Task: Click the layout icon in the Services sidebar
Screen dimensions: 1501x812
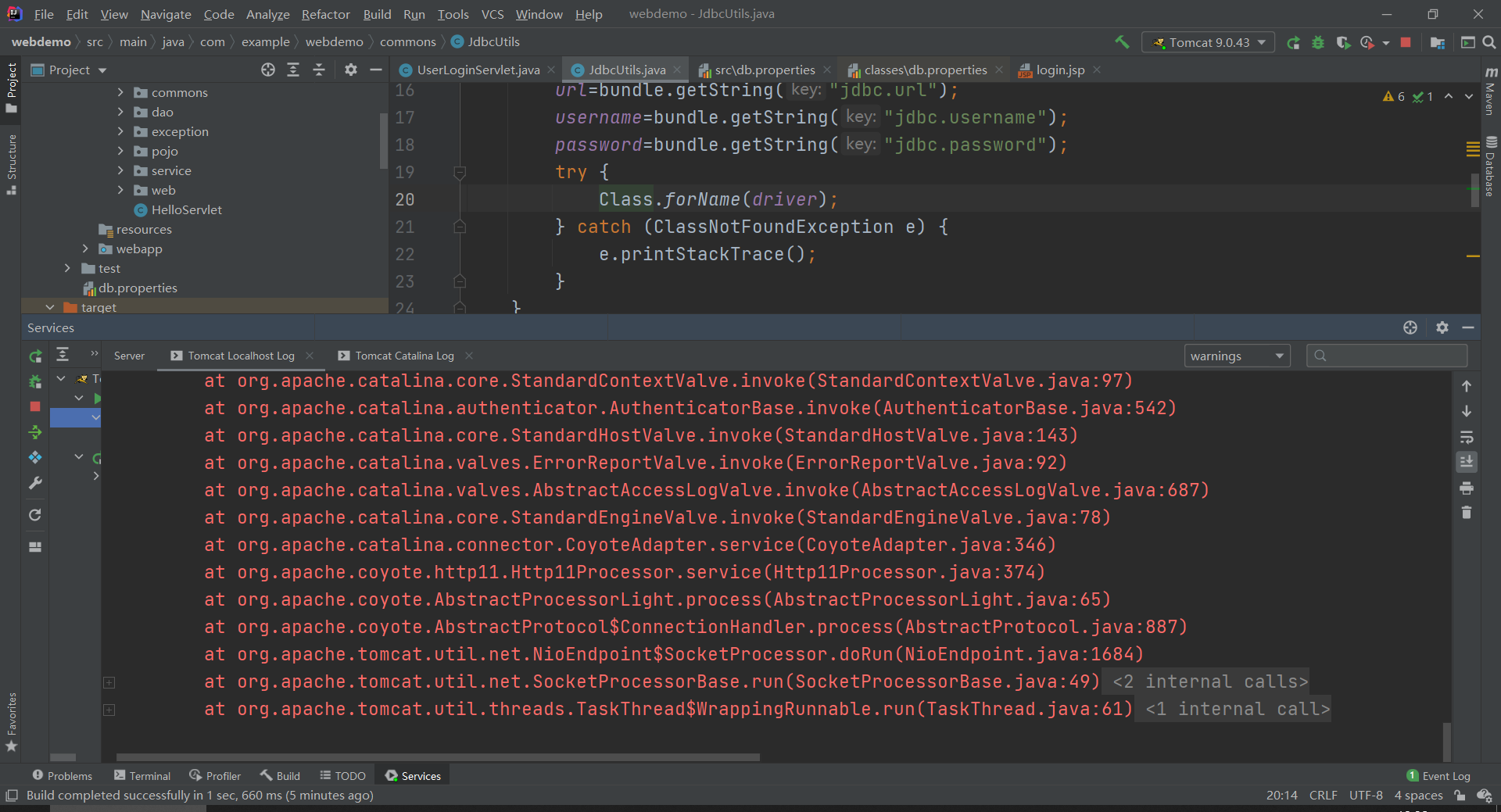Action: tap(35, 547)
